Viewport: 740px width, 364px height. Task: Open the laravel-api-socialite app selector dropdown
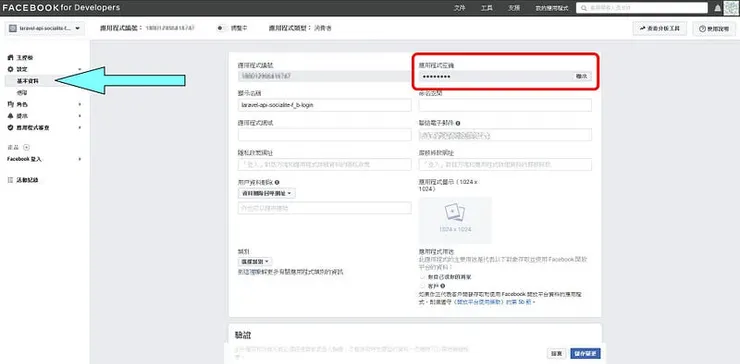coord(45,28)
